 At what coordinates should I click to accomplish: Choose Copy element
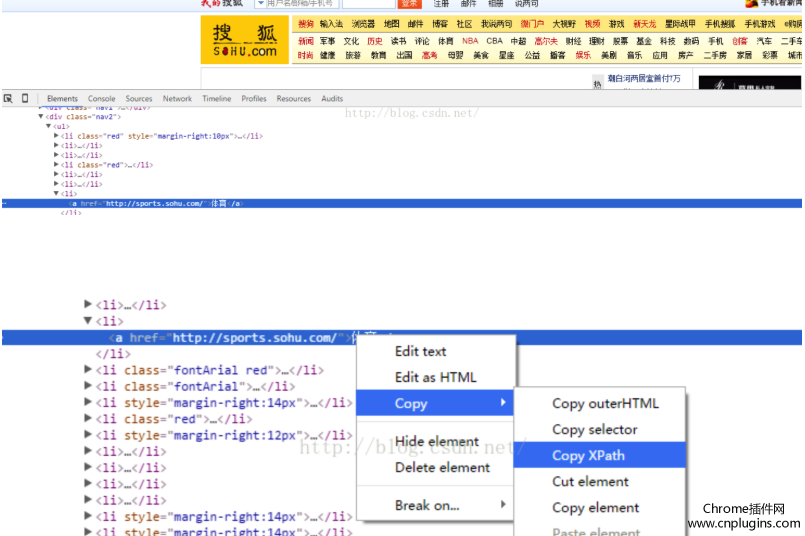click(x=596, y=508)
